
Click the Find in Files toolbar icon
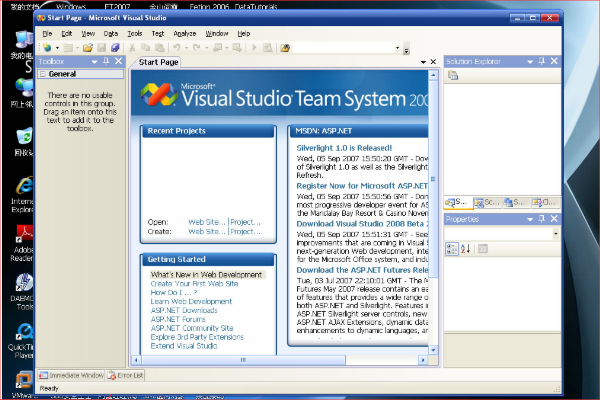coord(285,48)
